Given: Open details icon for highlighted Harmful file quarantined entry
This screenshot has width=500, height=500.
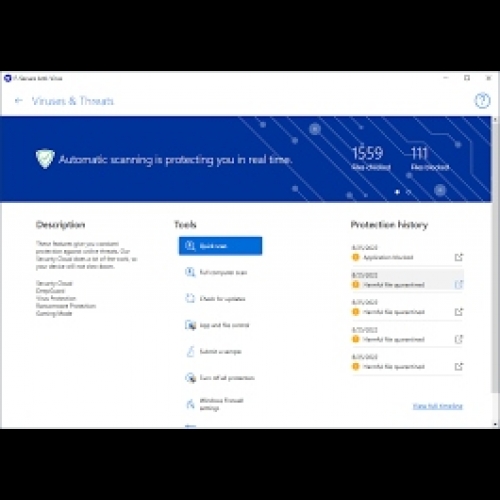Looking at the screenshot, I should click(x=459, y=284).
